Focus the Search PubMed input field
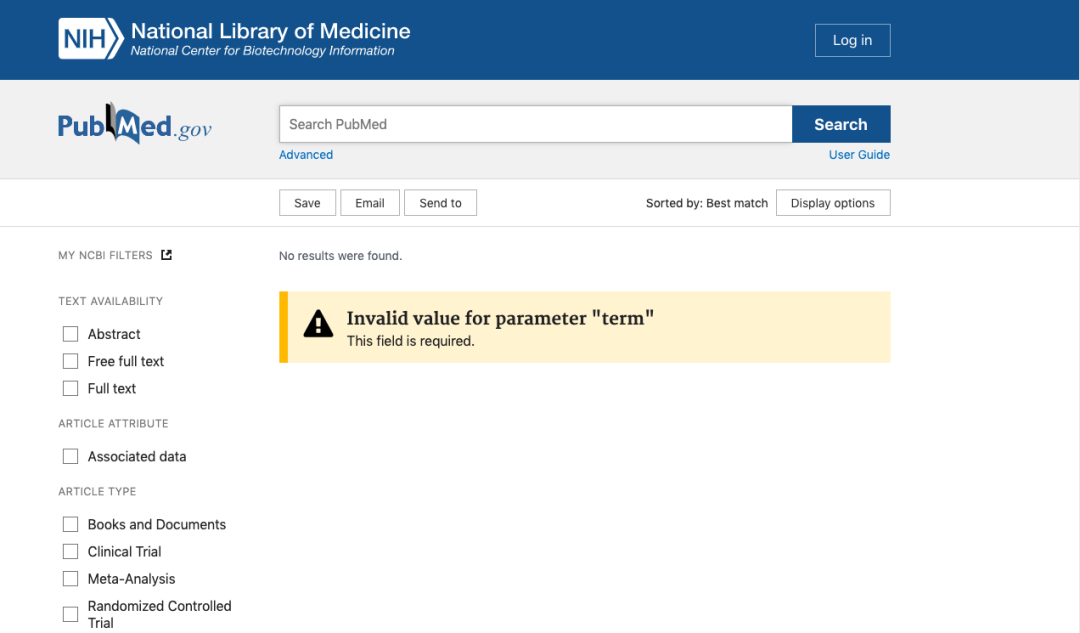 point(535,124)
